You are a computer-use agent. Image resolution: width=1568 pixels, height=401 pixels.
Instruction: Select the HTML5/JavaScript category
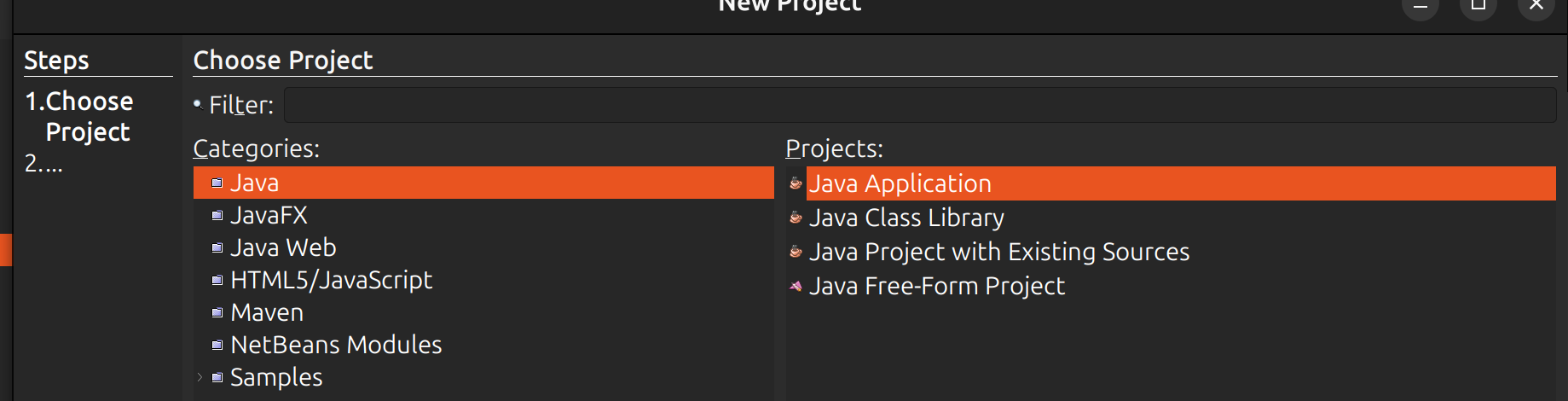click(331, 280)
